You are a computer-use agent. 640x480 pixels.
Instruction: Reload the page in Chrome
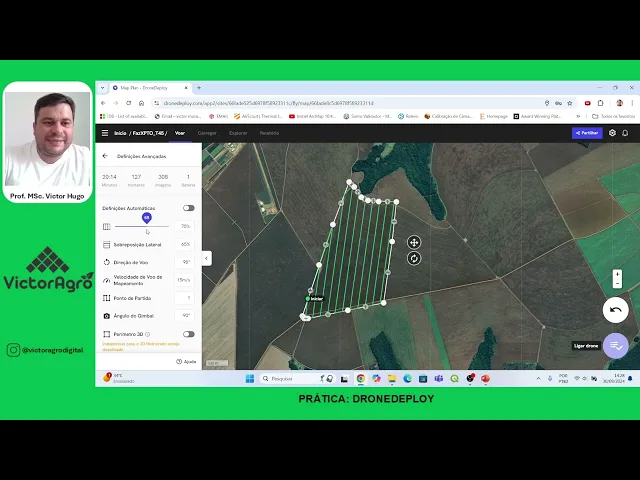coord(129,103)
